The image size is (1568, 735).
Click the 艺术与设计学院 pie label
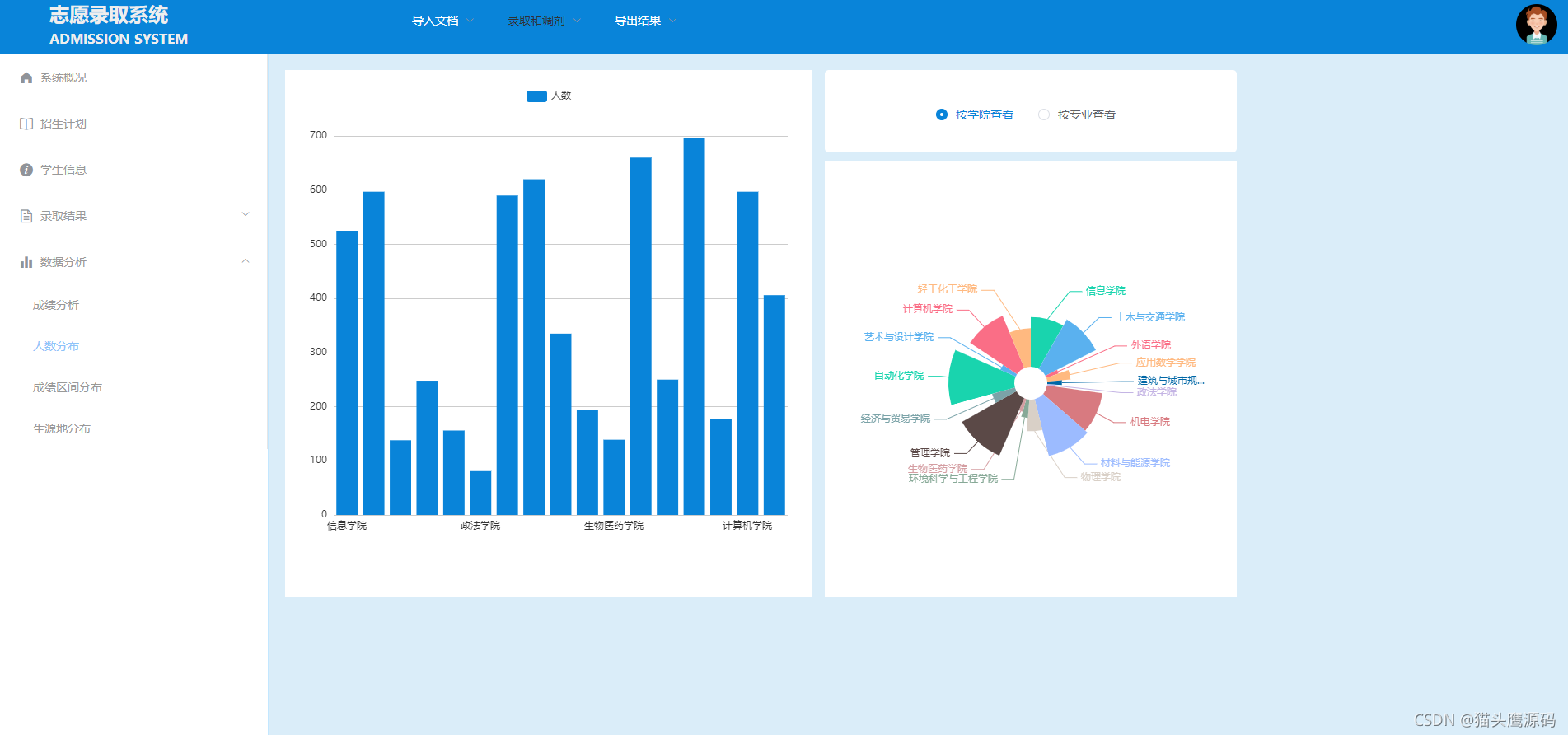click(898, 337)
